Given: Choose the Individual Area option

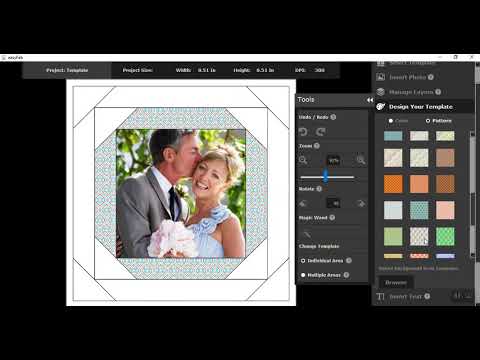Looking at the screenshot, I should tap(322, 261).
